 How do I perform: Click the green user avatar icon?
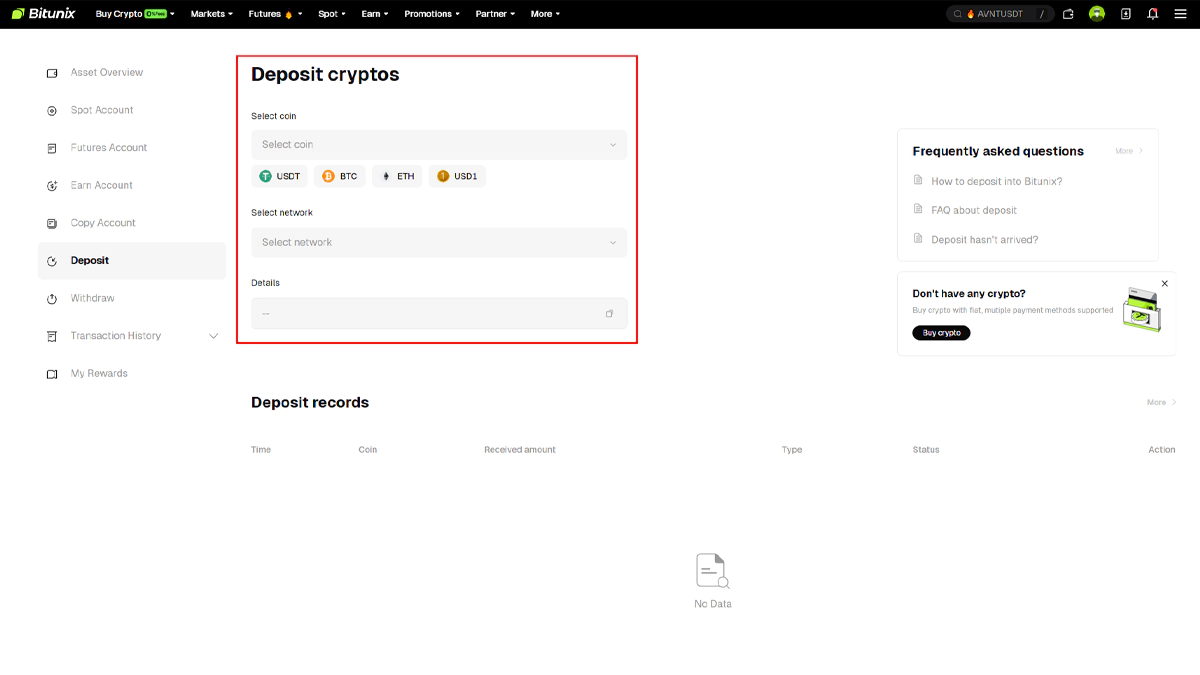1097,14
